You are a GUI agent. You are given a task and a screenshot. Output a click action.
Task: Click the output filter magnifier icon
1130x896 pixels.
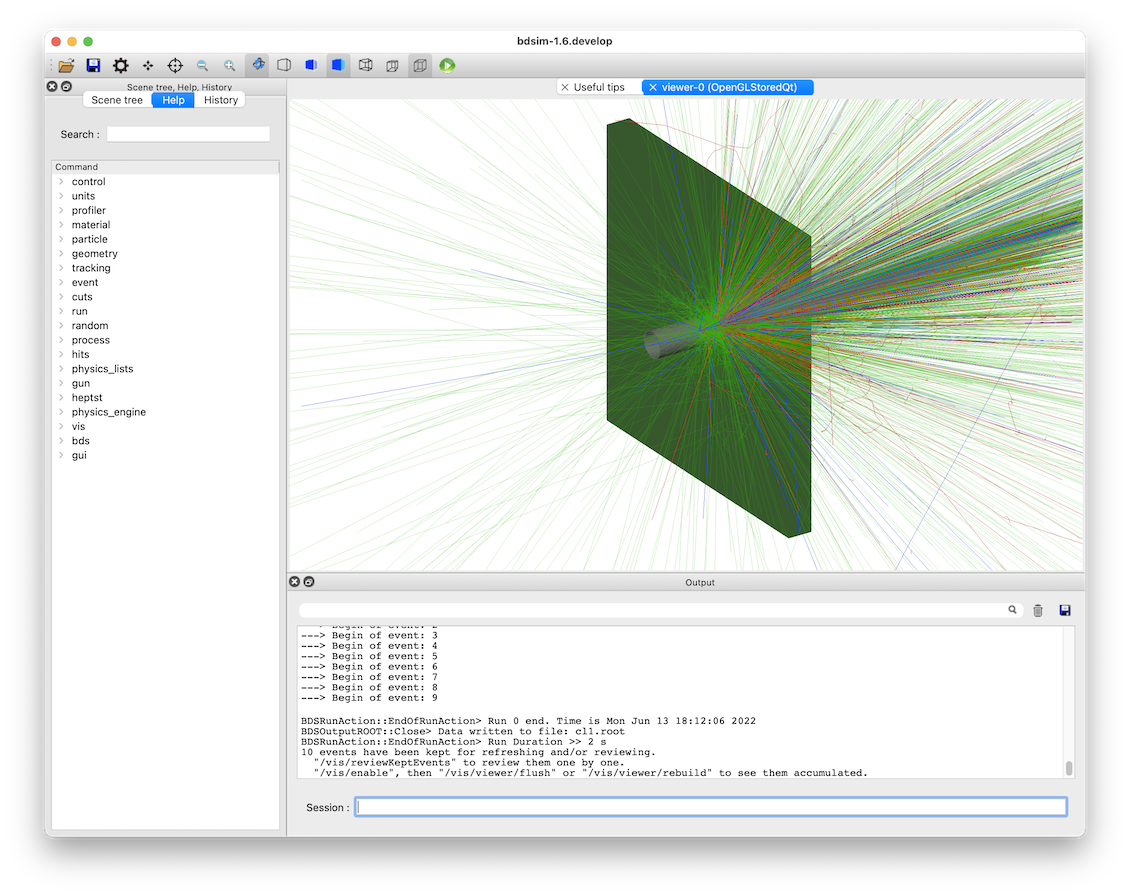[x=1013, y=610]
